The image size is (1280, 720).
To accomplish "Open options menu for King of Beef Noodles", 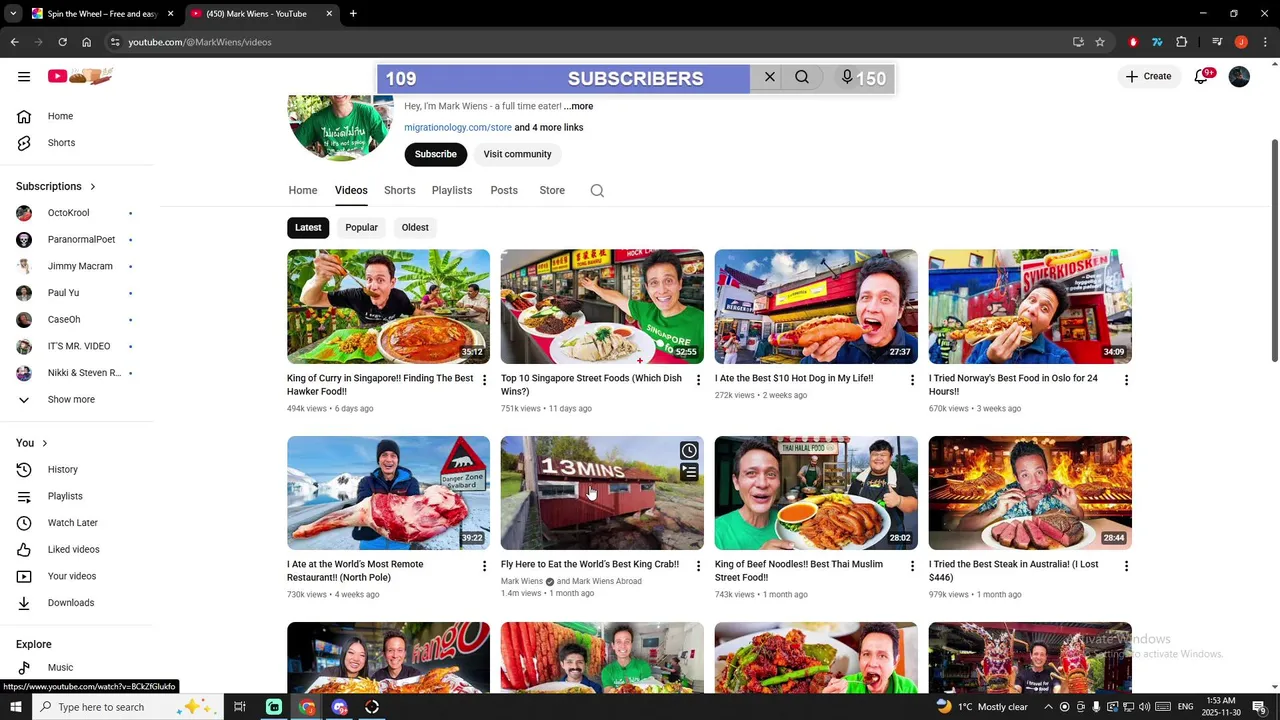I will [912, 566].
